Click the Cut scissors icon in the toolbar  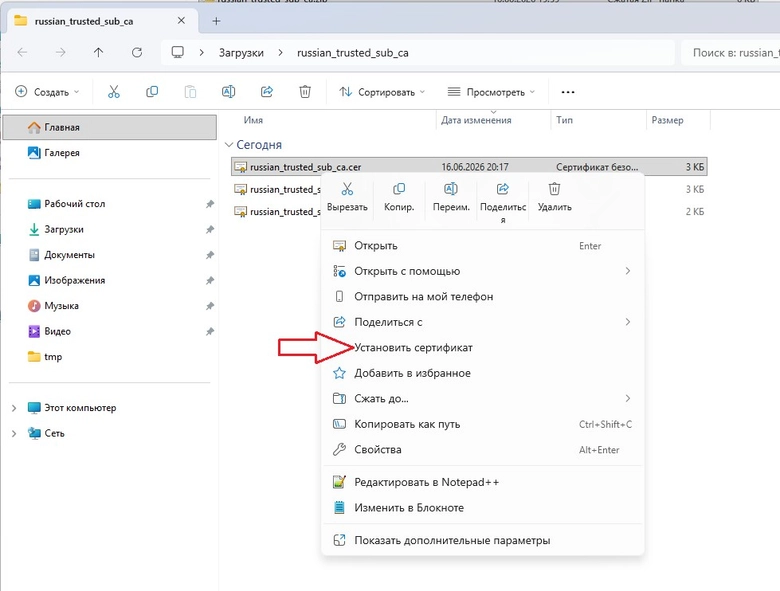click(114, 92)
